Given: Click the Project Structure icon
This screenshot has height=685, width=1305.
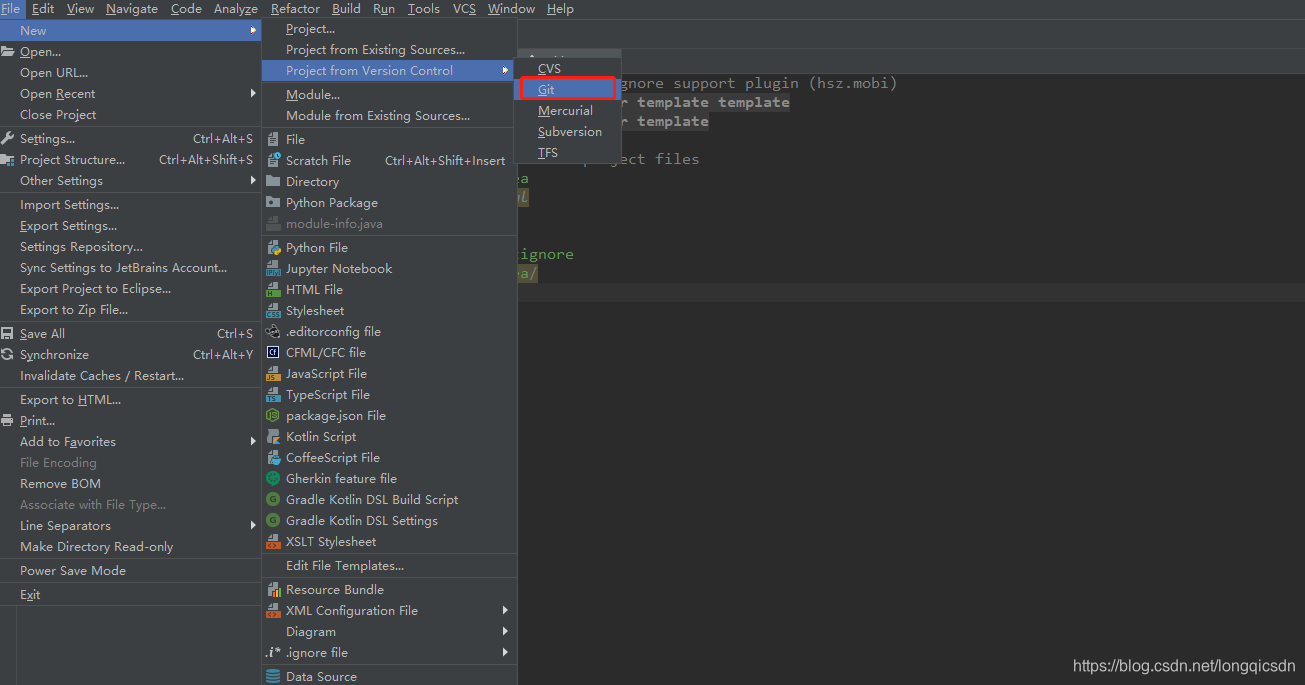Looking at the screenshot, I should pos(8,160).
